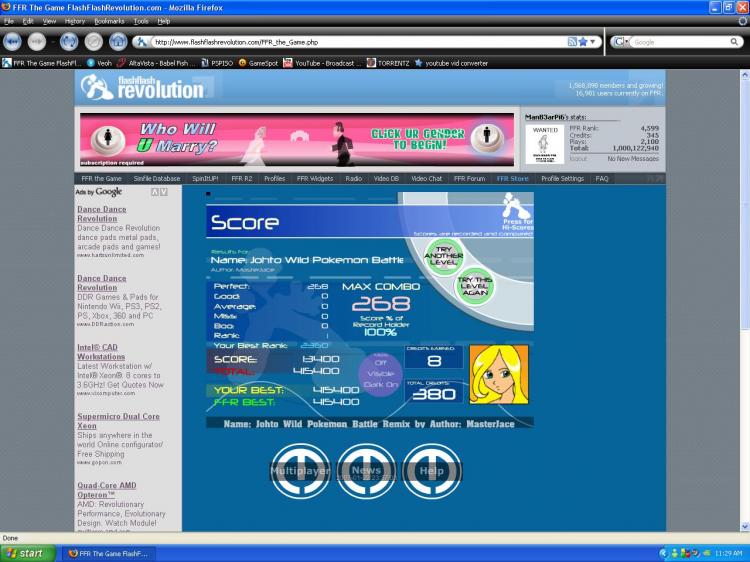Click the RSS feed icon in address bar
The image size is (750, 562).
572,42
